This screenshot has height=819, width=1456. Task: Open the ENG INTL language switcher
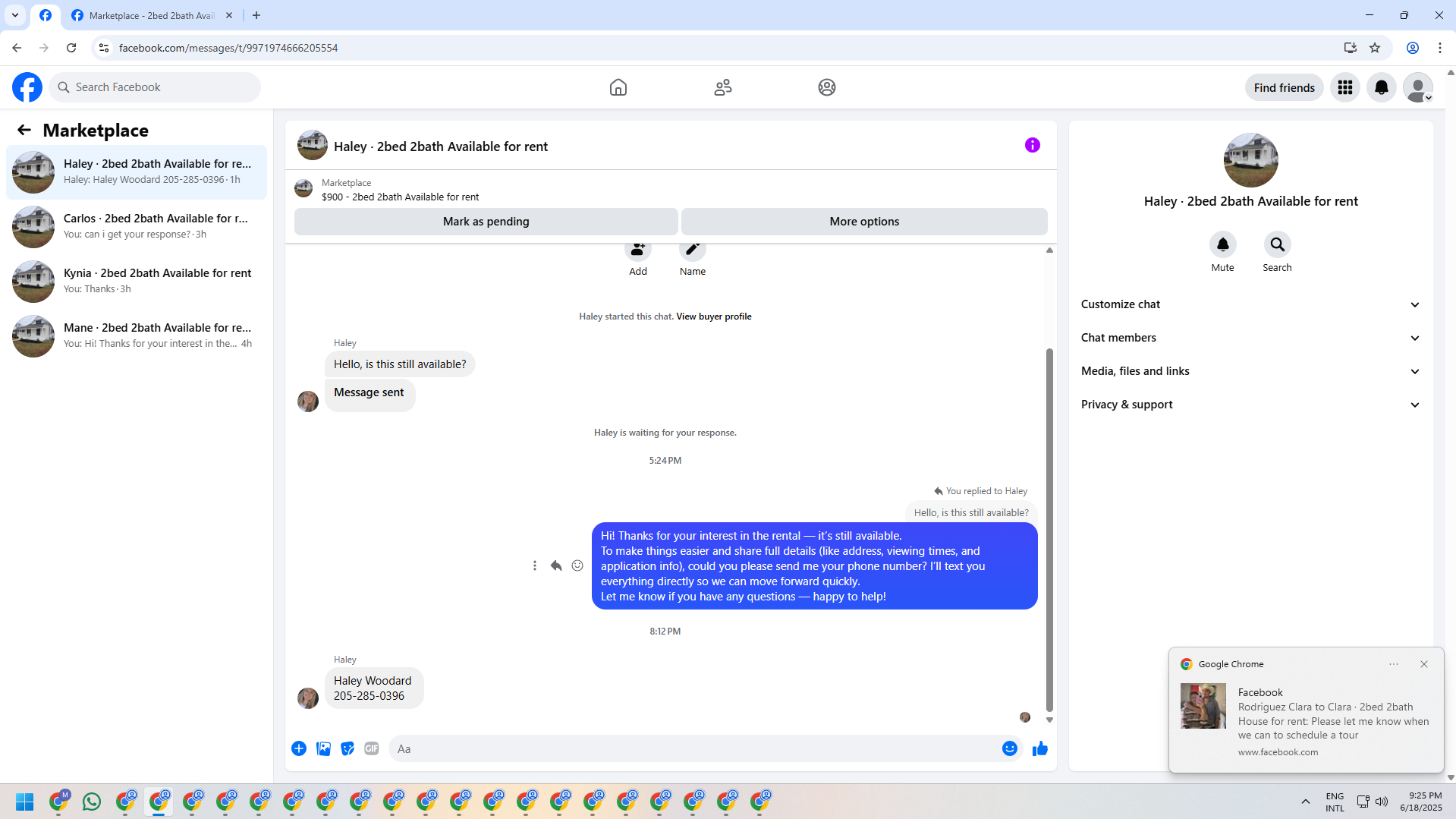click(1335, 802)
